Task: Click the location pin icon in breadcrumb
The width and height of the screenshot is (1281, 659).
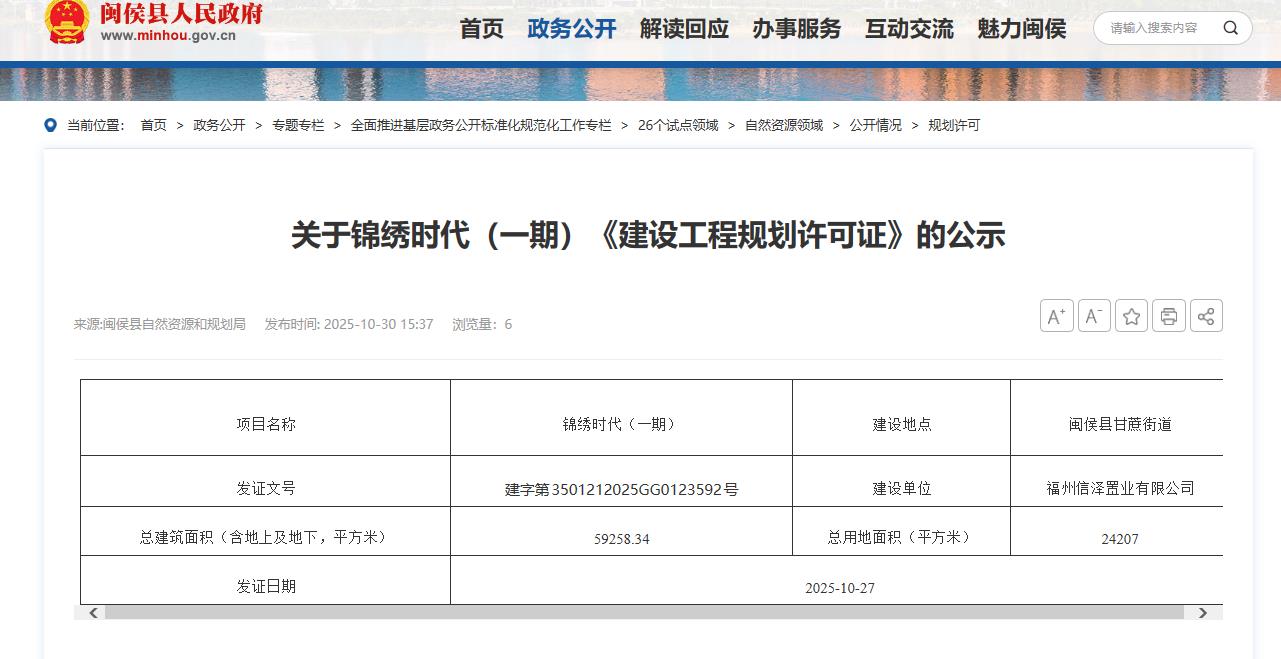Action: [x=50, y=125]
